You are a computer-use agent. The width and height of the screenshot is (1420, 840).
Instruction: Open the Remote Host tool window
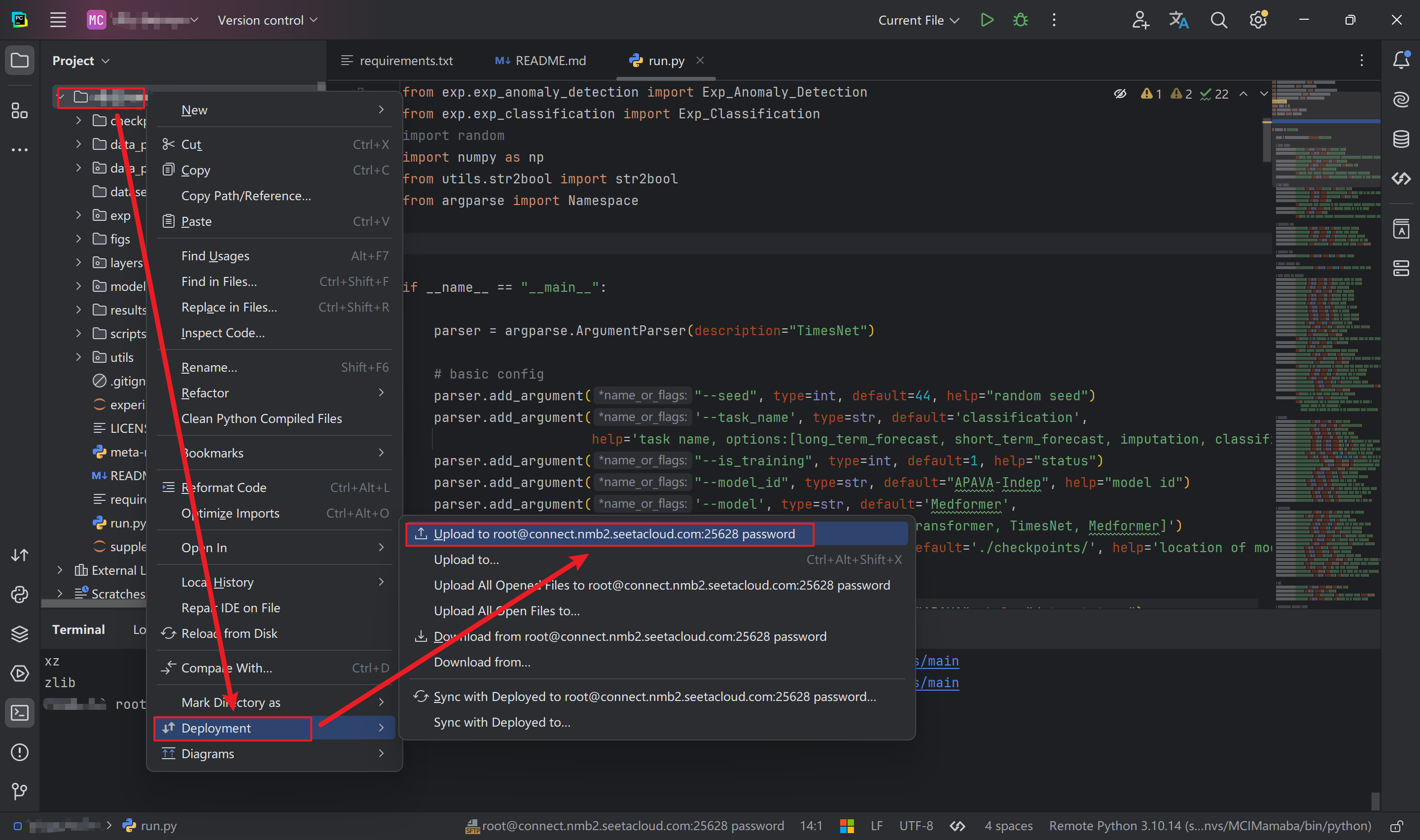coord(1401,268)
